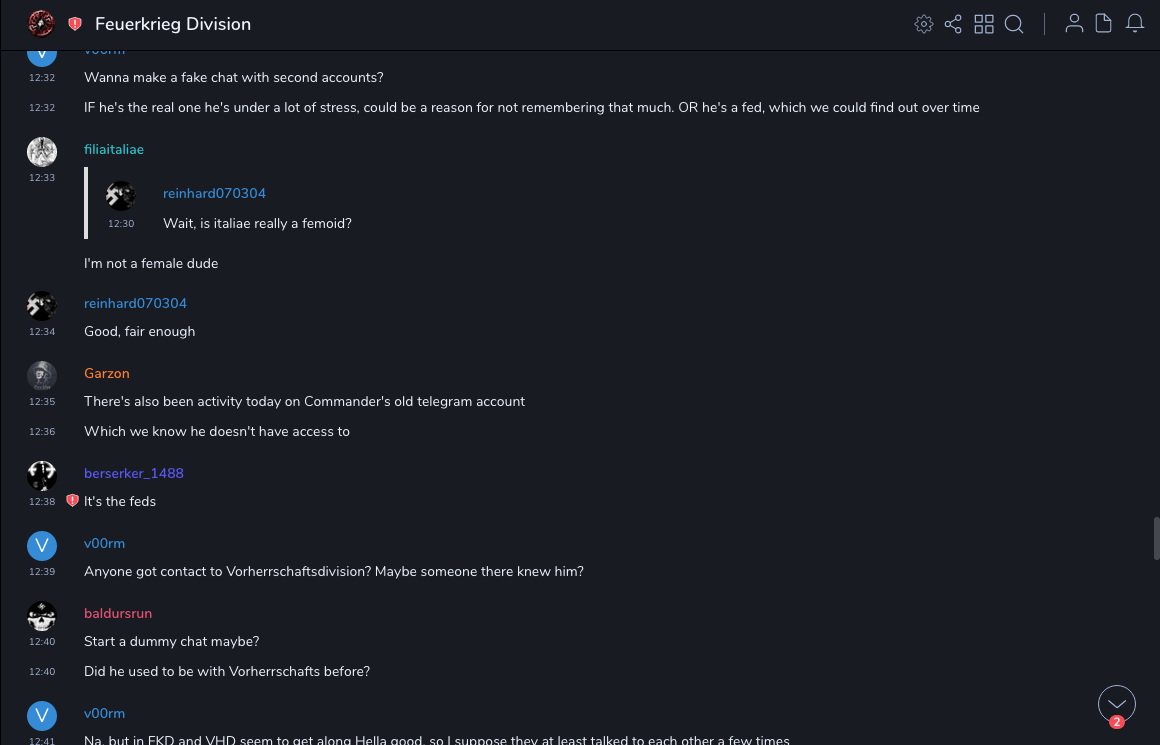Click red warning icon beside "It's the feds"
The image size is (1160, 745).
[x=72, y=501]
